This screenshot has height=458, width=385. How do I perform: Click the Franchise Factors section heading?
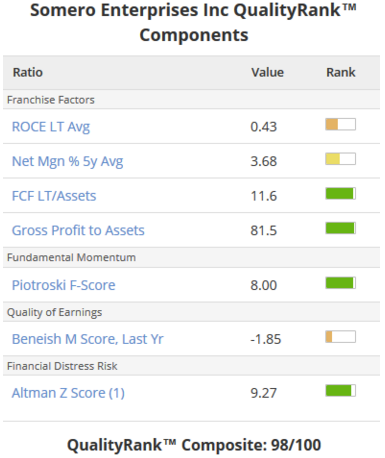pos(51,100)
